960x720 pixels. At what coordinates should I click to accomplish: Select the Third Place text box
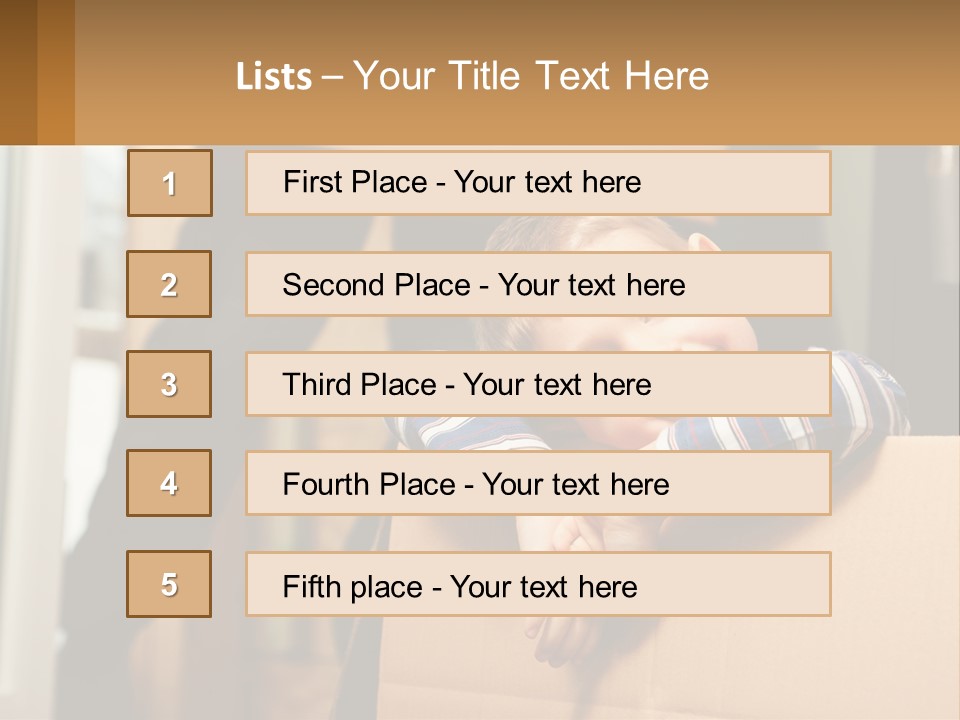coord(538,384)
